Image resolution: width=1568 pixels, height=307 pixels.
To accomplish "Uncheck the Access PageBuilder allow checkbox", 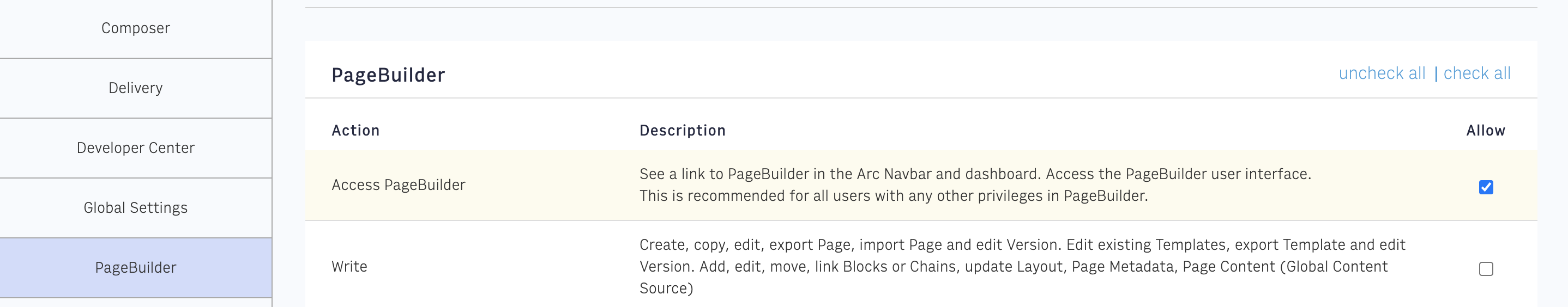I will [x=1486, y=187].
